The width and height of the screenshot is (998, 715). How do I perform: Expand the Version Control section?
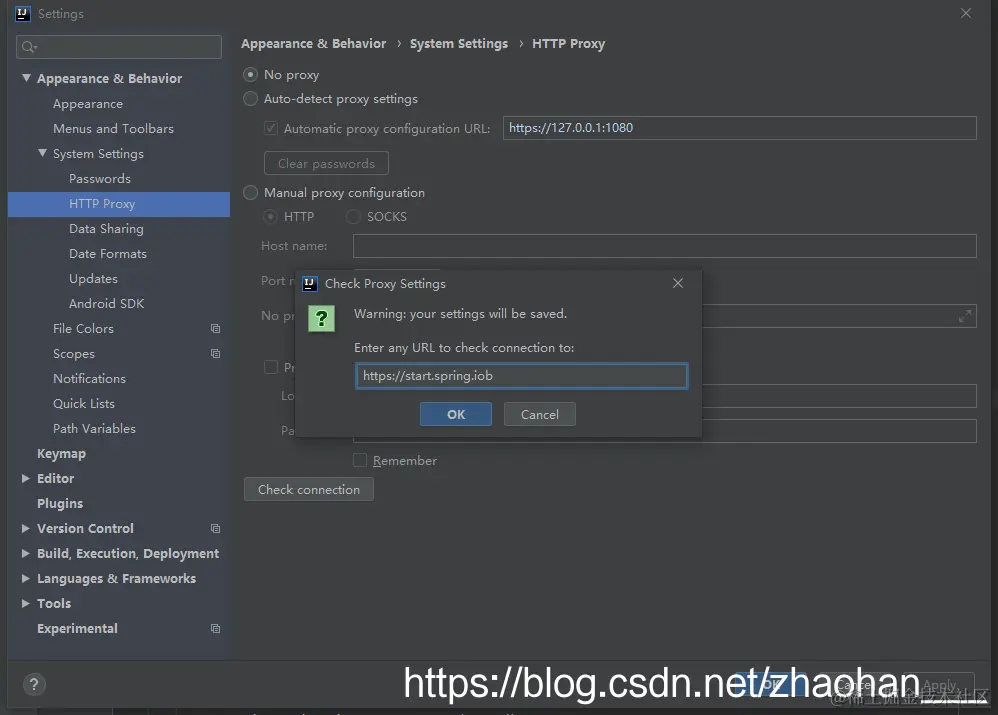coord(25,528)
